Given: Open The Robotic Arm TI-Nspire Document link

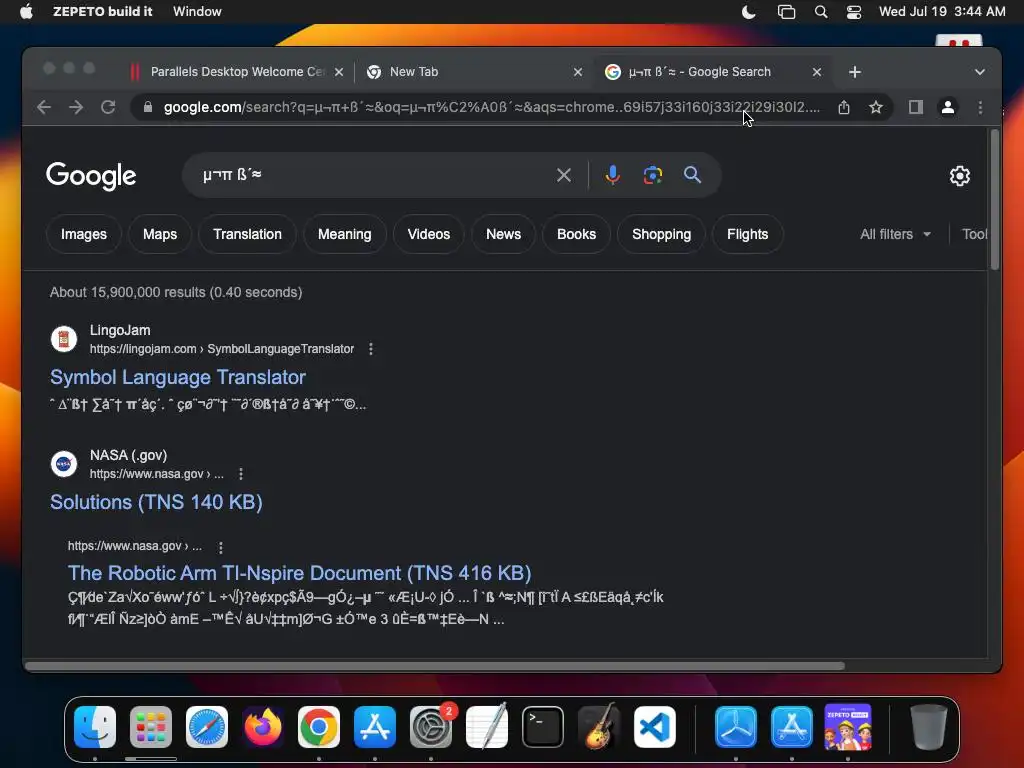Looking at the screenshot, I should (x=300, y=573).
